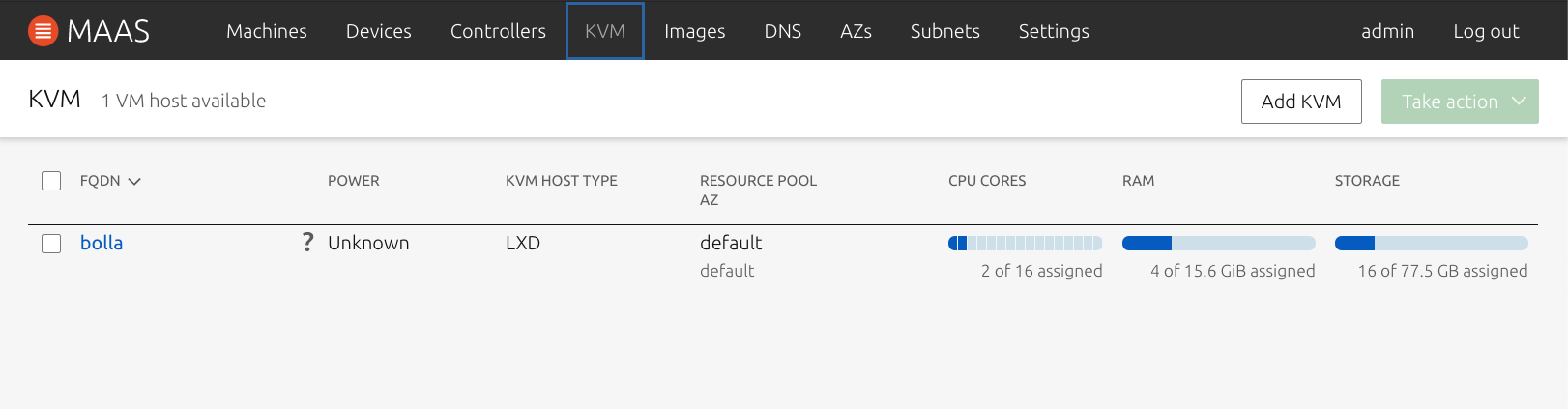Open the AZs page
Screen dimensions: 1568x409
coord(856,31)
